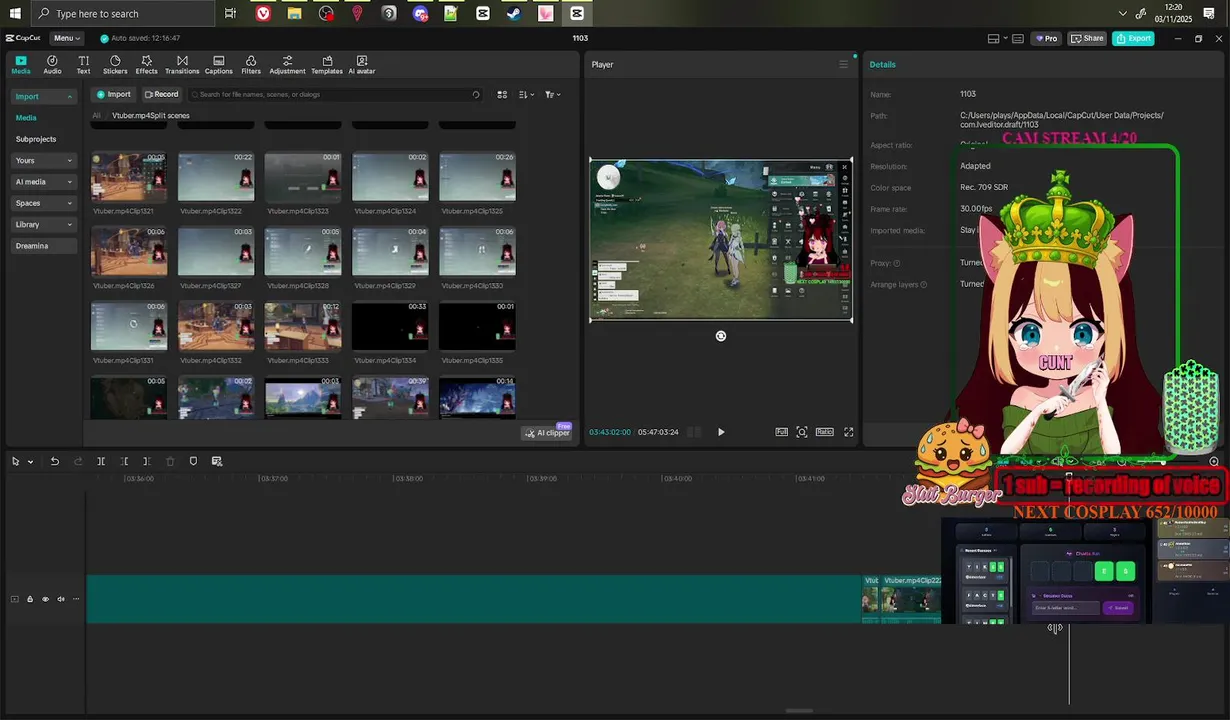Delete right of playhead icon
This screenshot has height=720, width=1230.
point(147,461)
